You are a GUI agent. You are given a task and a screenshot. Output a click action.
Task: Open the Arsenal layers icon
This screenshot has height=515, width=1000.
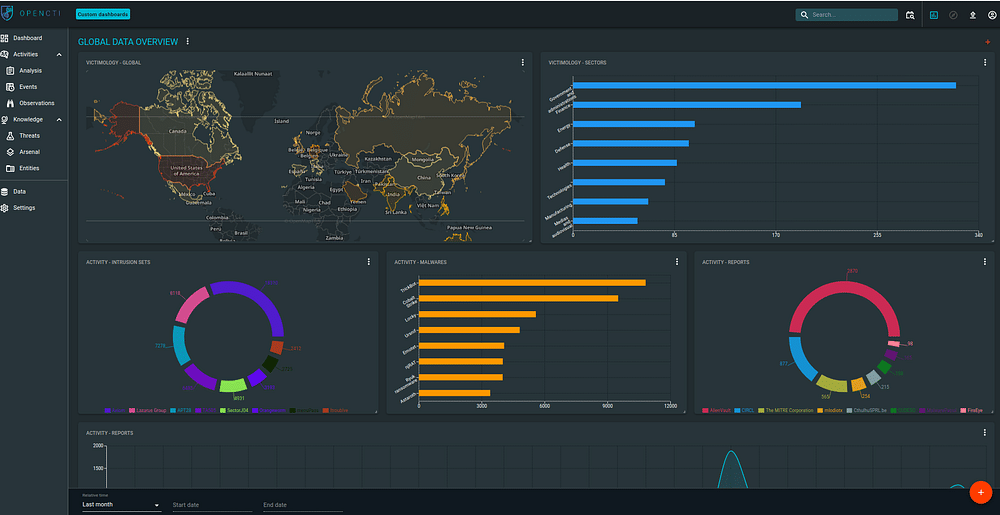pos(9,152)
